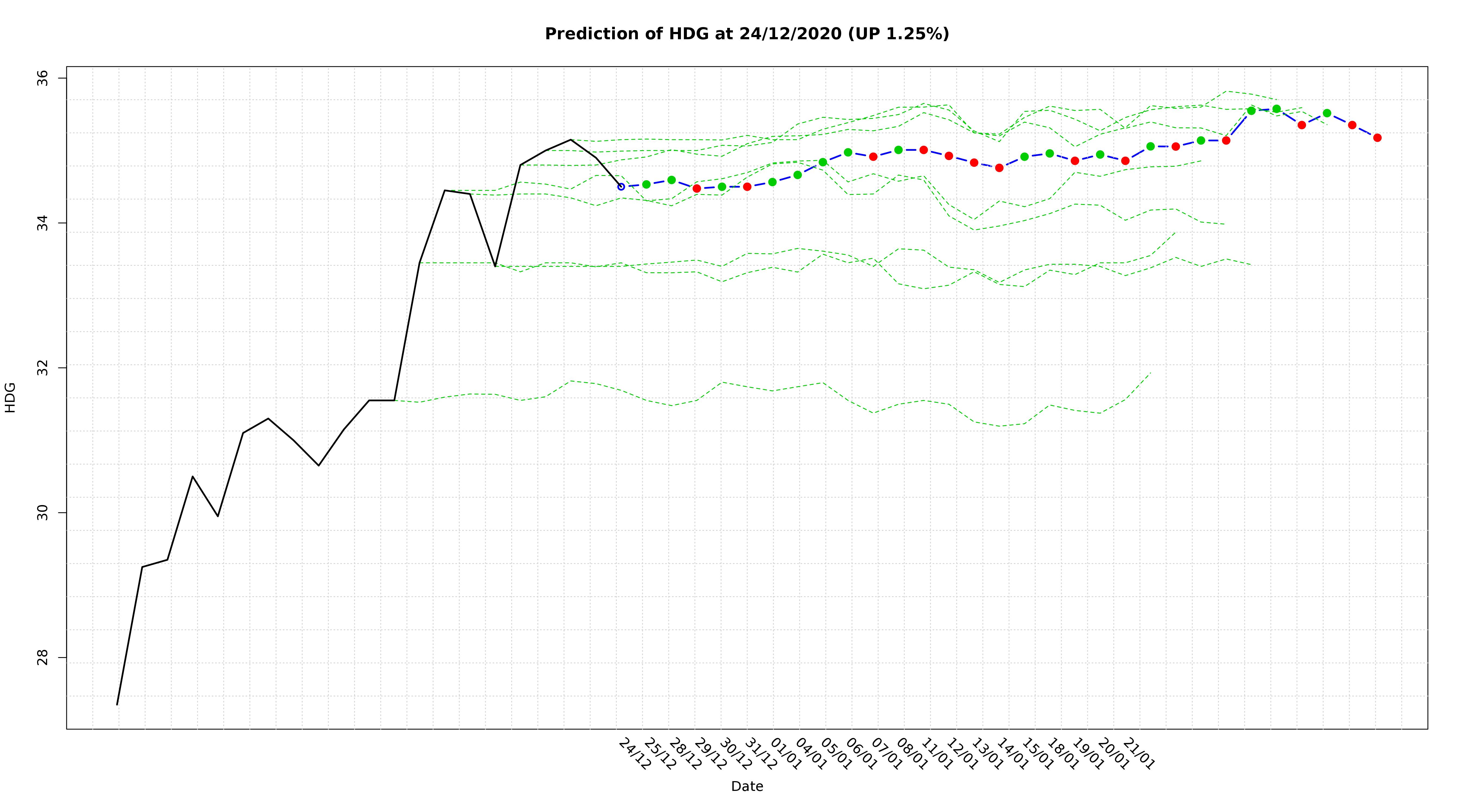Click the highest peak of the black price line
The height and width of the screenshot is (812, 1462).
click(x=571, y=140)
